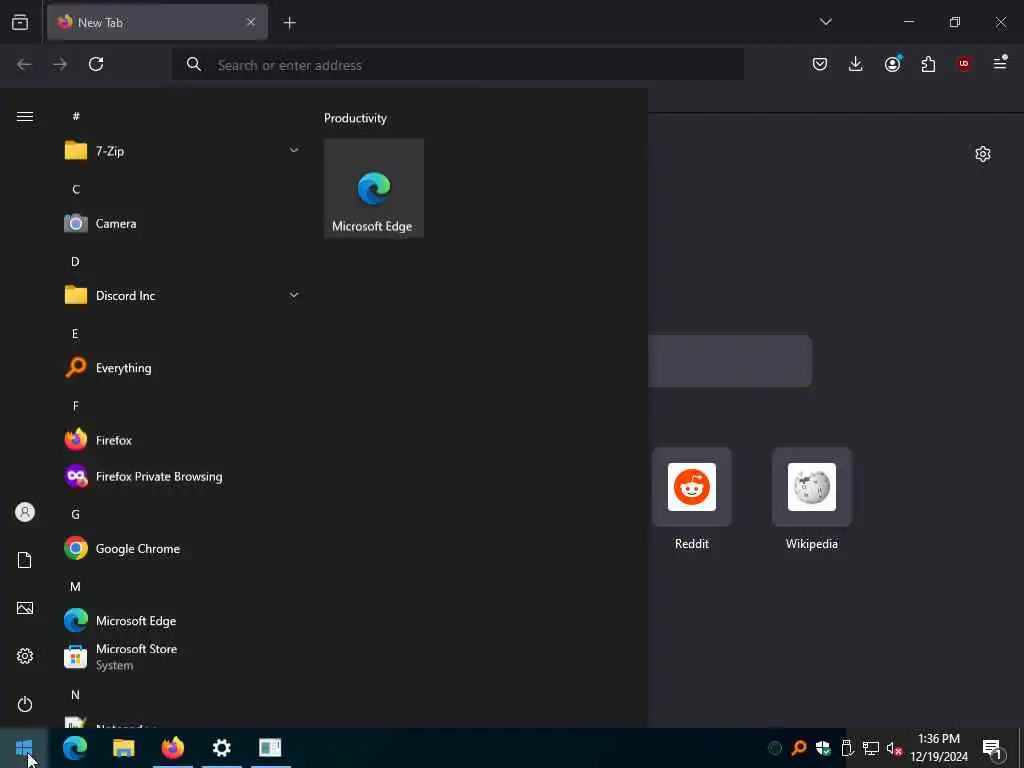Expand the 7-Zip folder

click(x=182, y=151)
